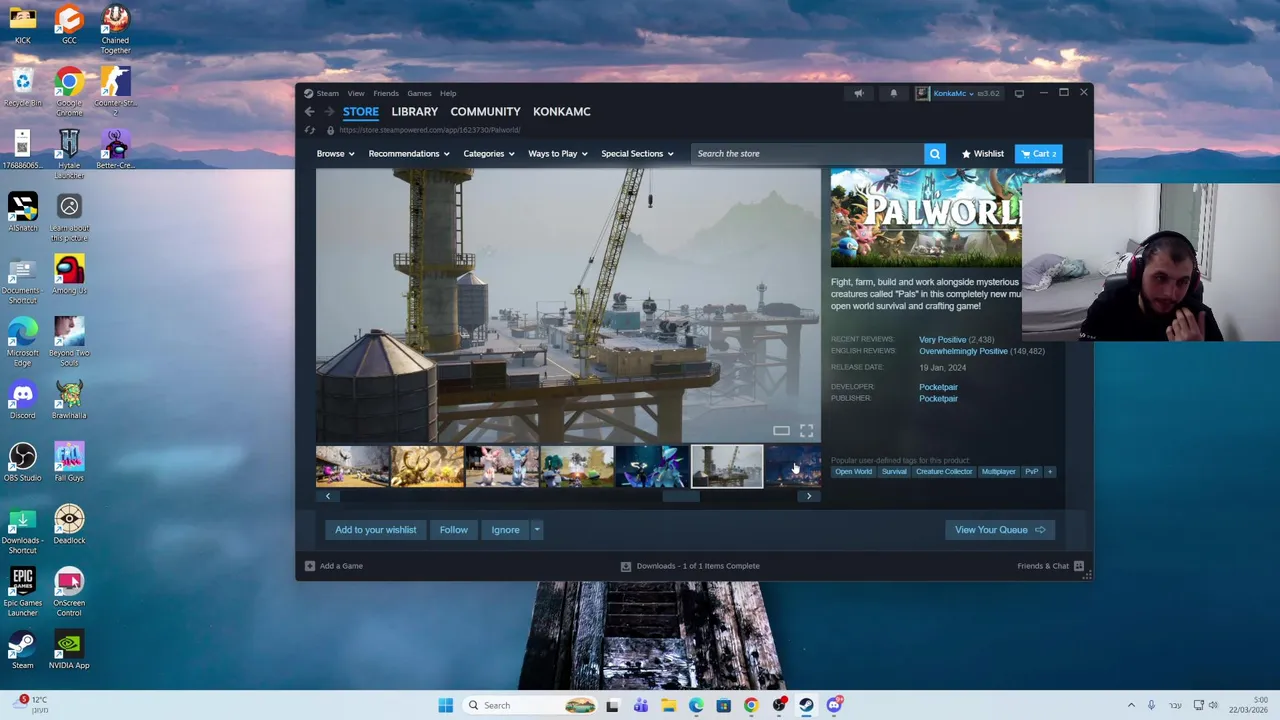Viewport: 1280px width, 720px height.
Task: Go back with Steam's back arrow
Action: pos(310,112)
